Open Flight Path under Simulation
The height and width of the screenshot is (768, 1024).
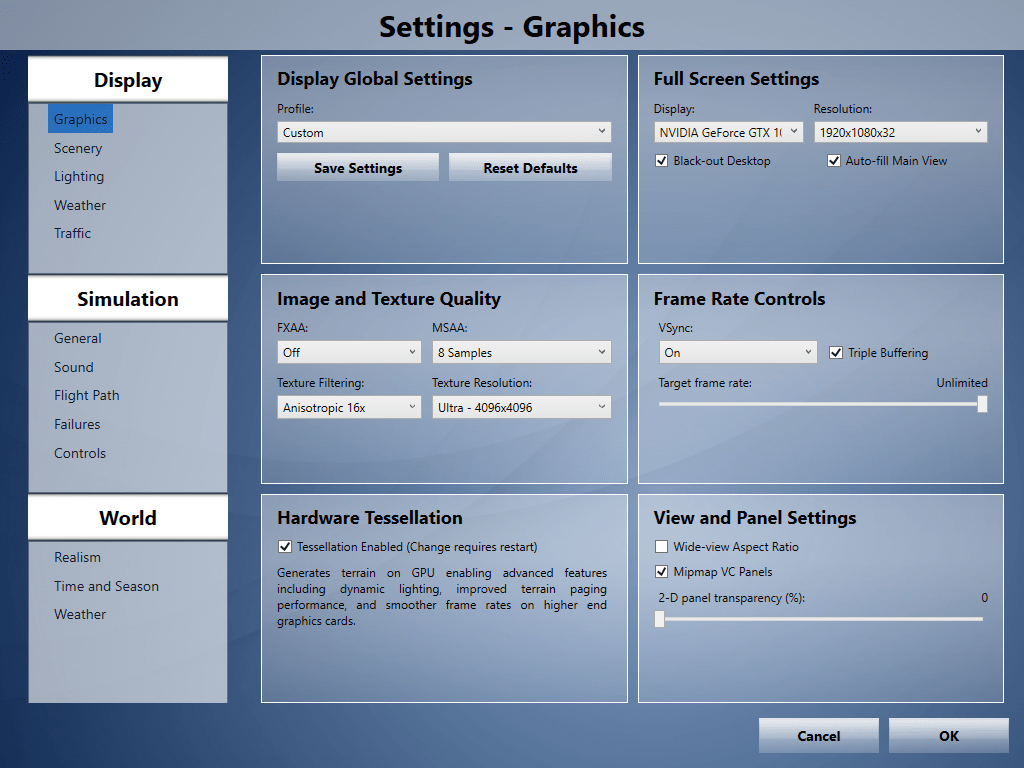click(x=87, y=395)
